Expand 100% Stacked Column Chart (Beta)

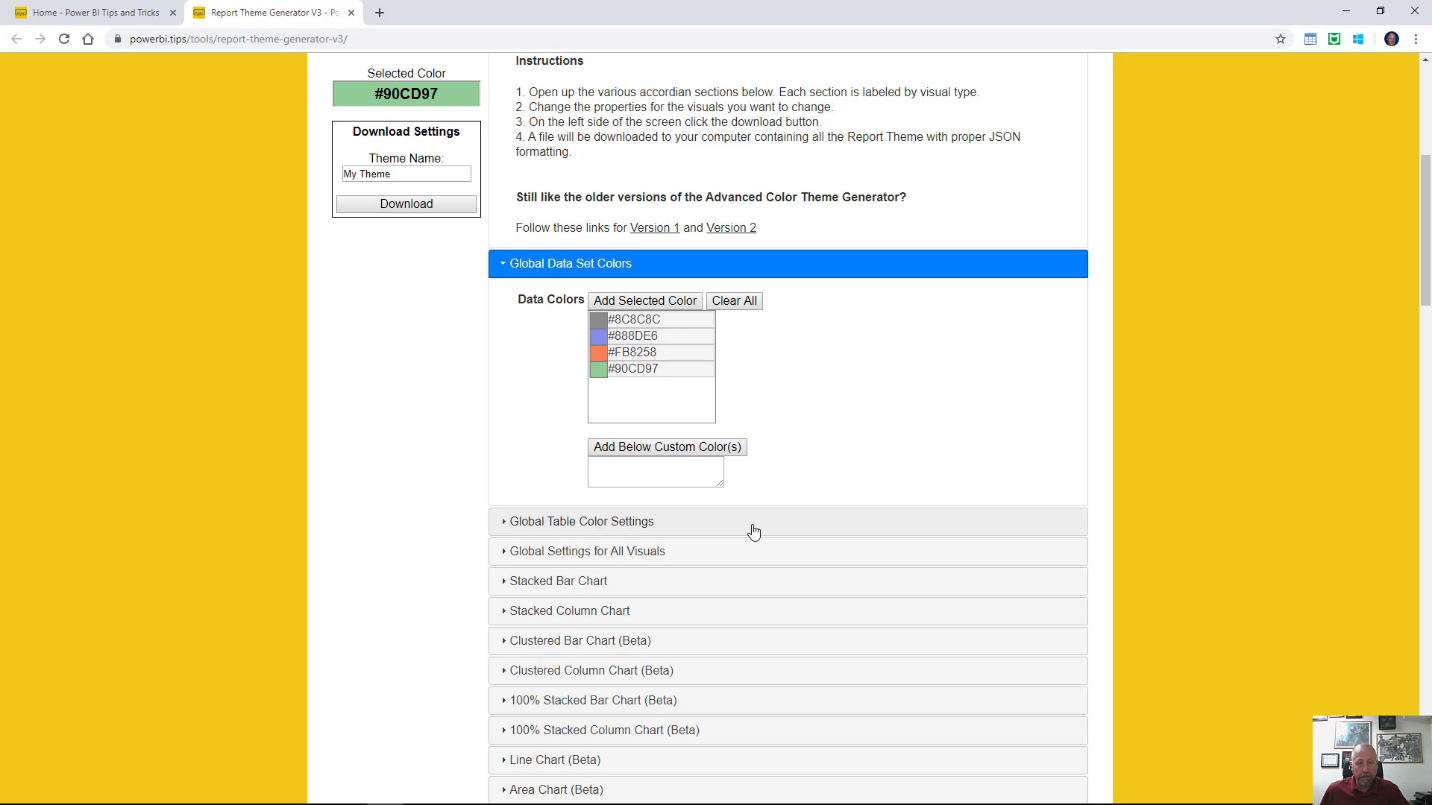788,730
